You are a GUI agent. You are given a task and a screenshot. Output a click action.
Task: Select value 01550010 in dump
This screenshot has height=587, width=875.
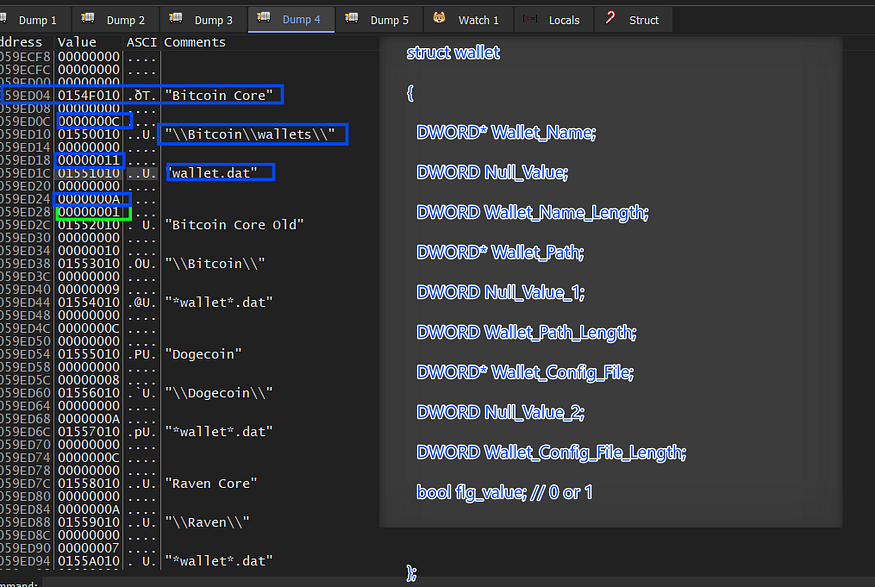[89, 134]
